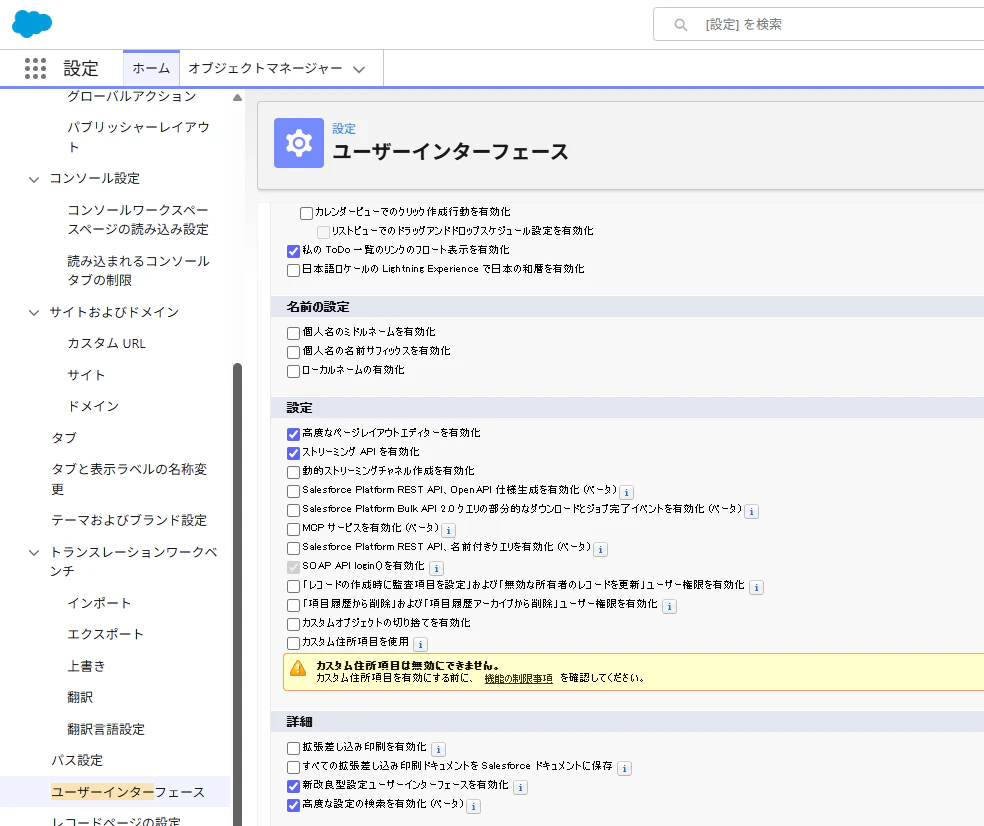The width and height of the screenshot is (984, 826).
Task: Click the gear icon beside ユーザーインターフェース heading
Action: click(x=299, y=143)
